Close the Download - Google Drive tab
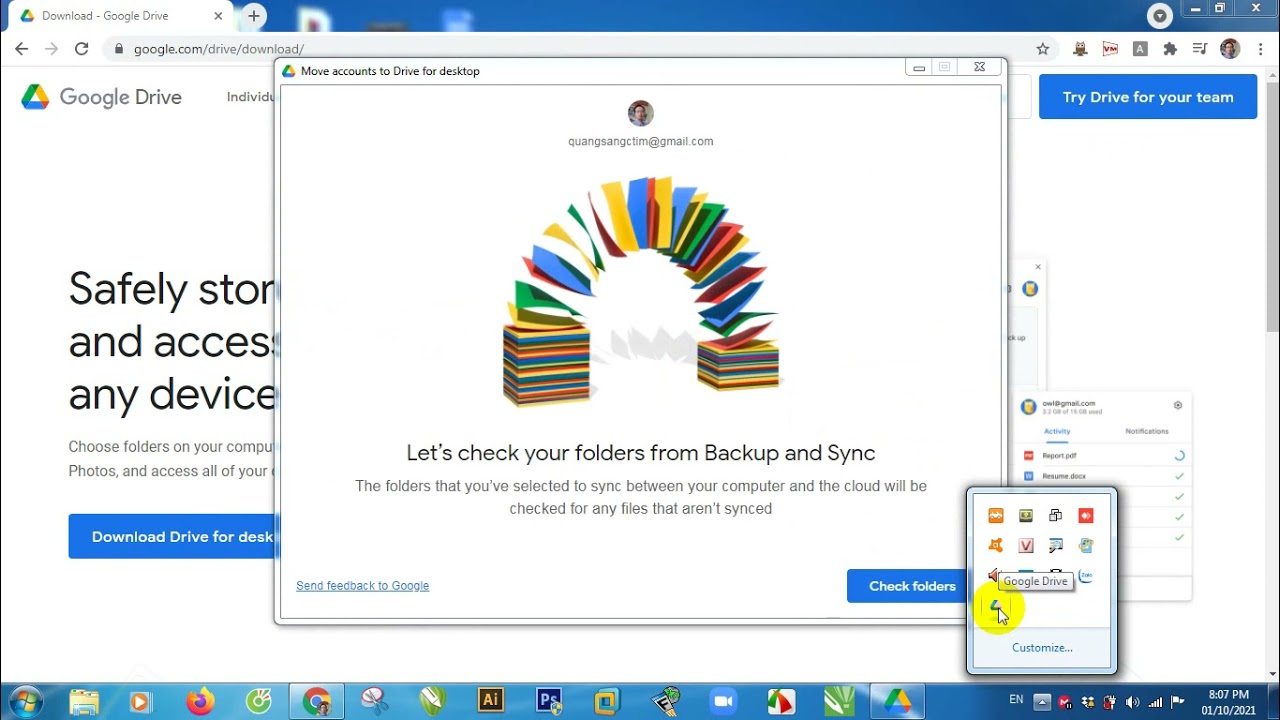The height and width of the screenshot is (720, 1280). click(218, 16)
